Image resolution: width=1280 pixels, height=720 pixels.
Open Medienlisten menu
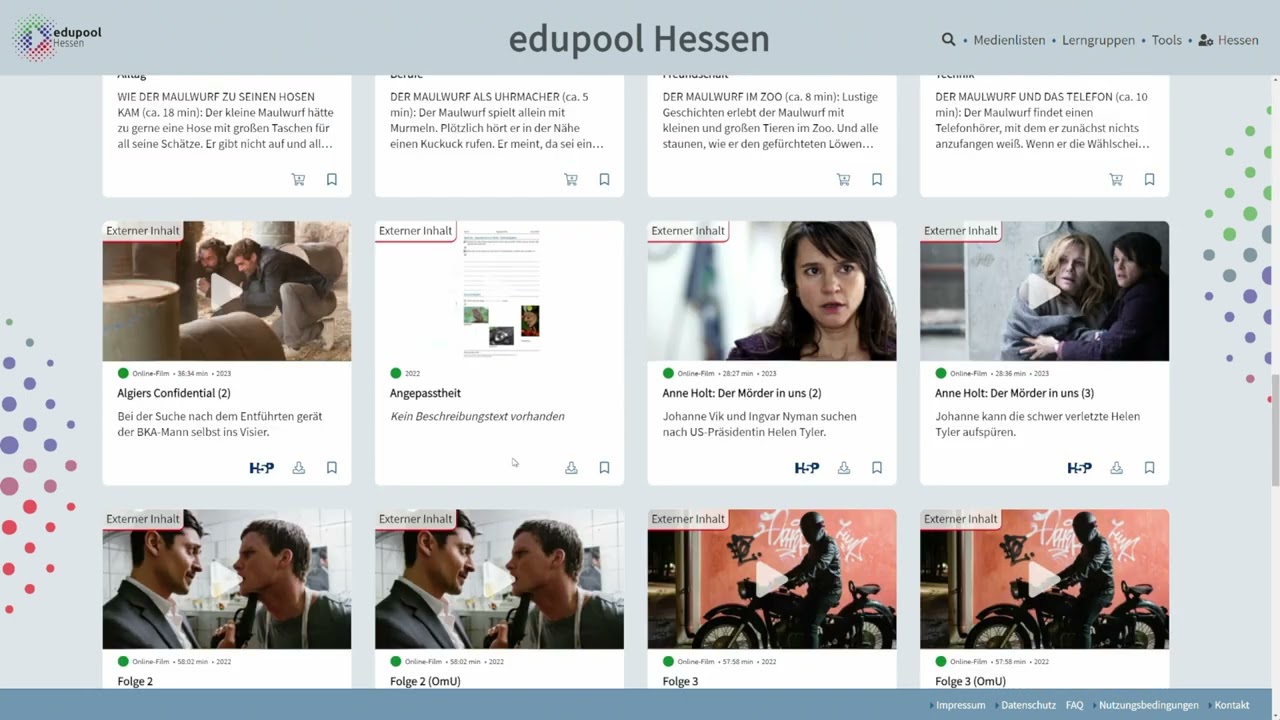[1007, 41]
